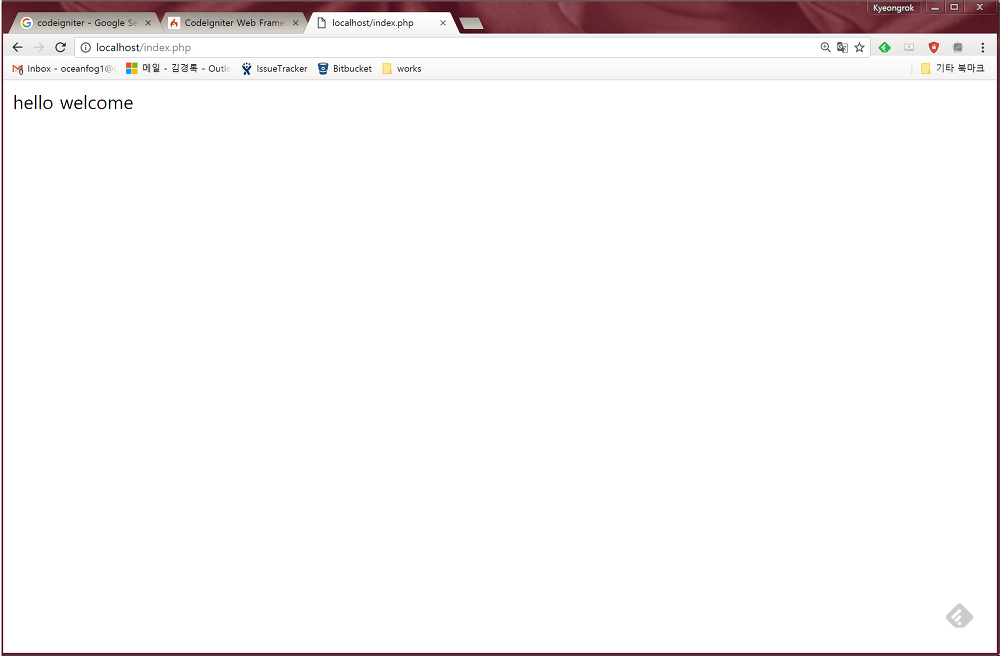Open the translate page icon
This screenshot has width=1000, height=656.
842,47
